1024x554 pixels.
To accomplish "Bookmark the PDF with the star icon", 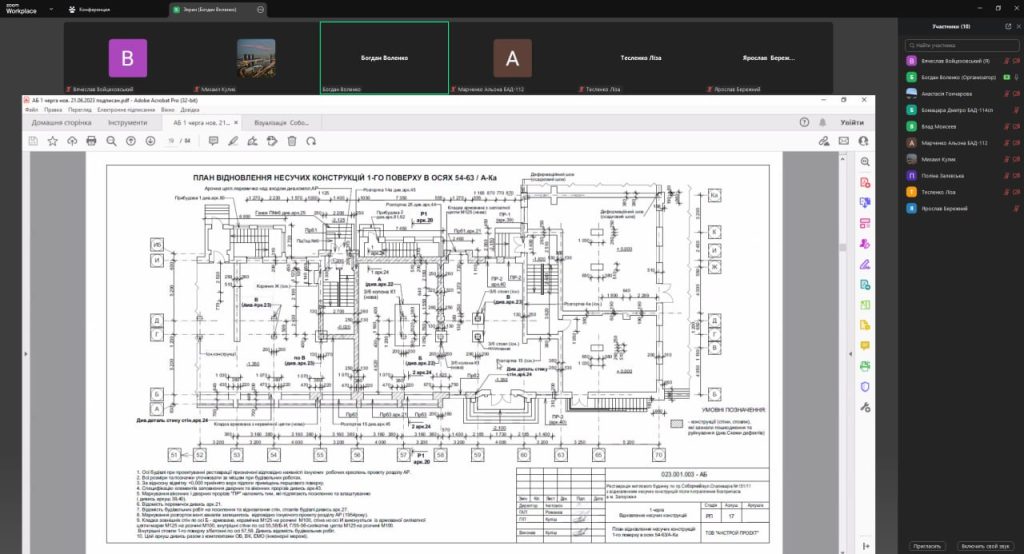I will tap(52, 141).
